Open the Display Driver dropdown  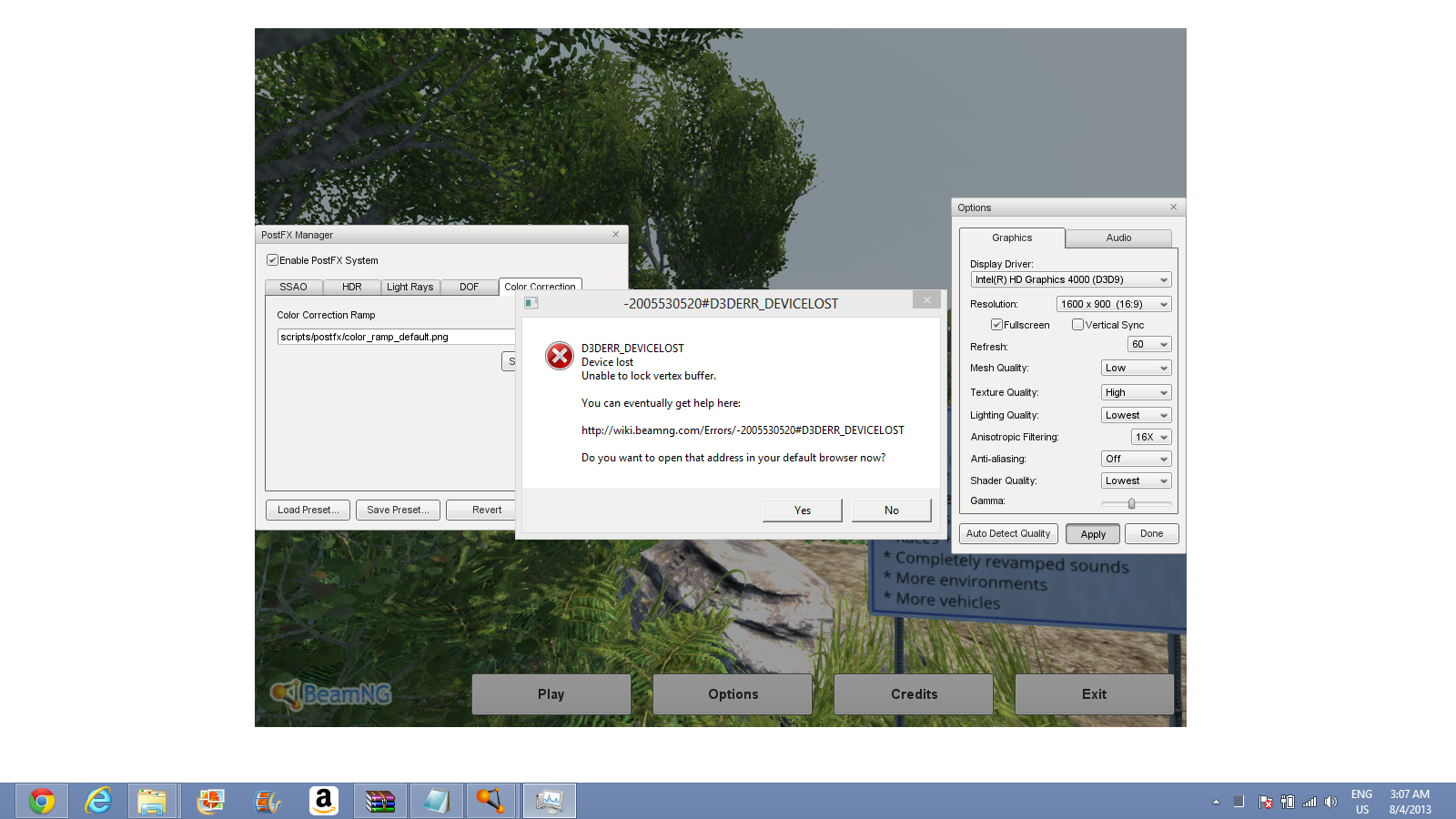click(x=1071, y=279)
